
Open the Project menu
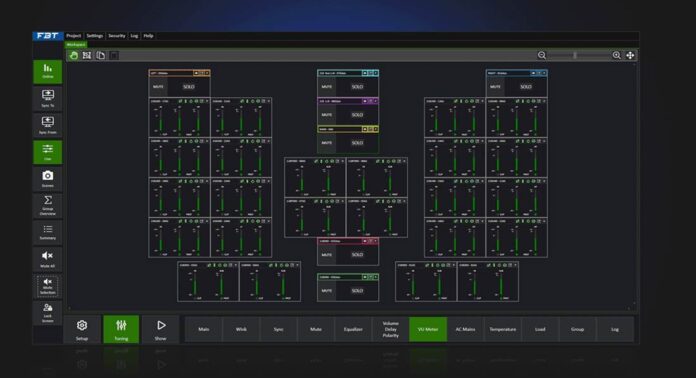74,36
